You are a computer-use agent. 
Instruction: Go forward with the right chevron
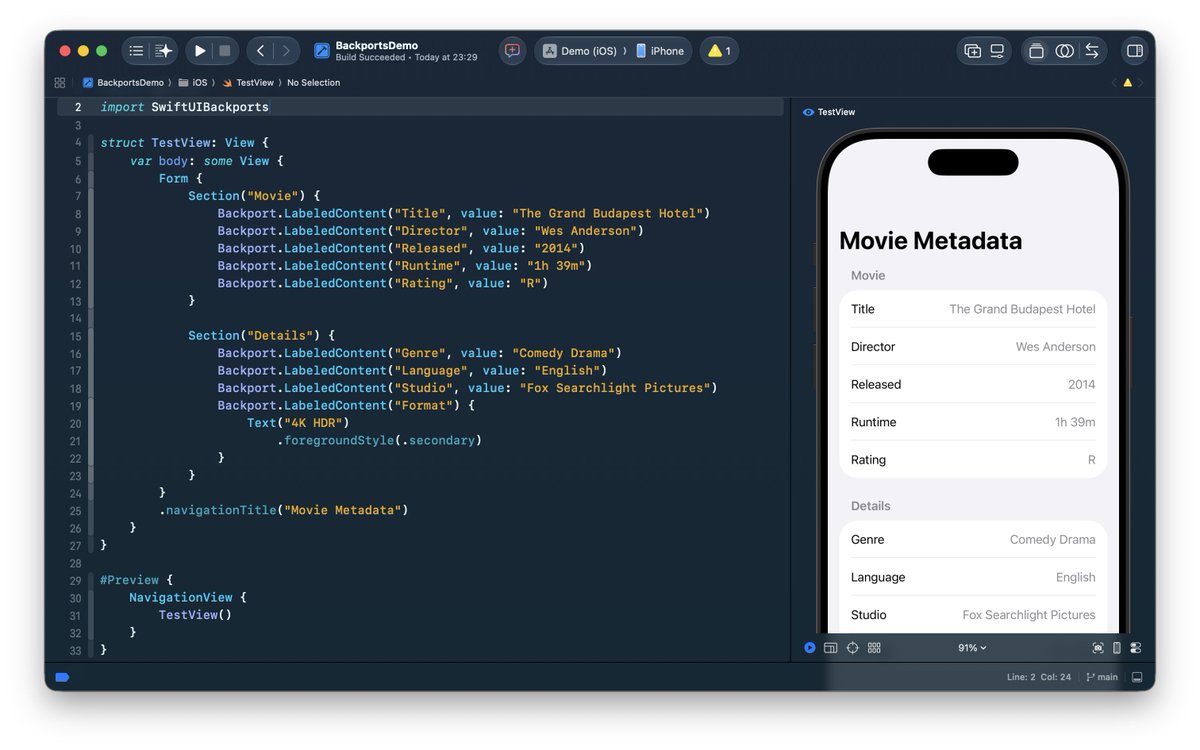286,51
